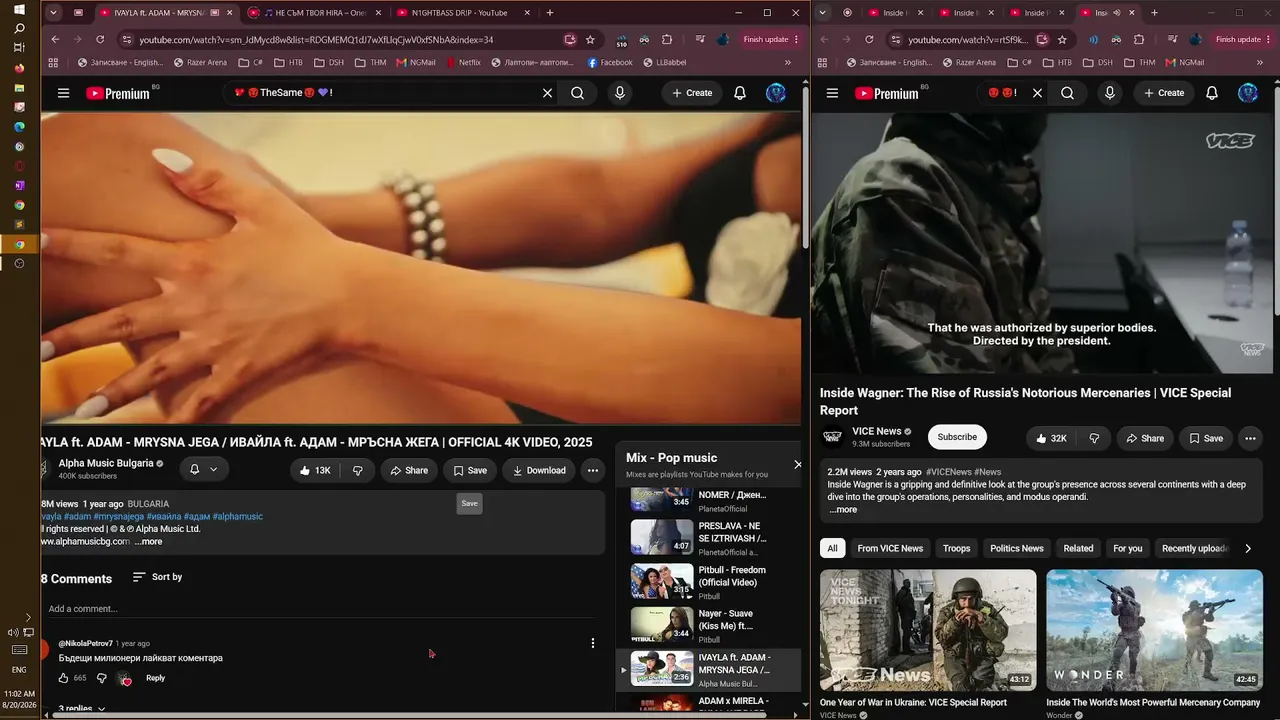This screenshot has width=1280, height=720.
Task: Like the VICE News video with 32K likes
Action: click(1051, 438)
